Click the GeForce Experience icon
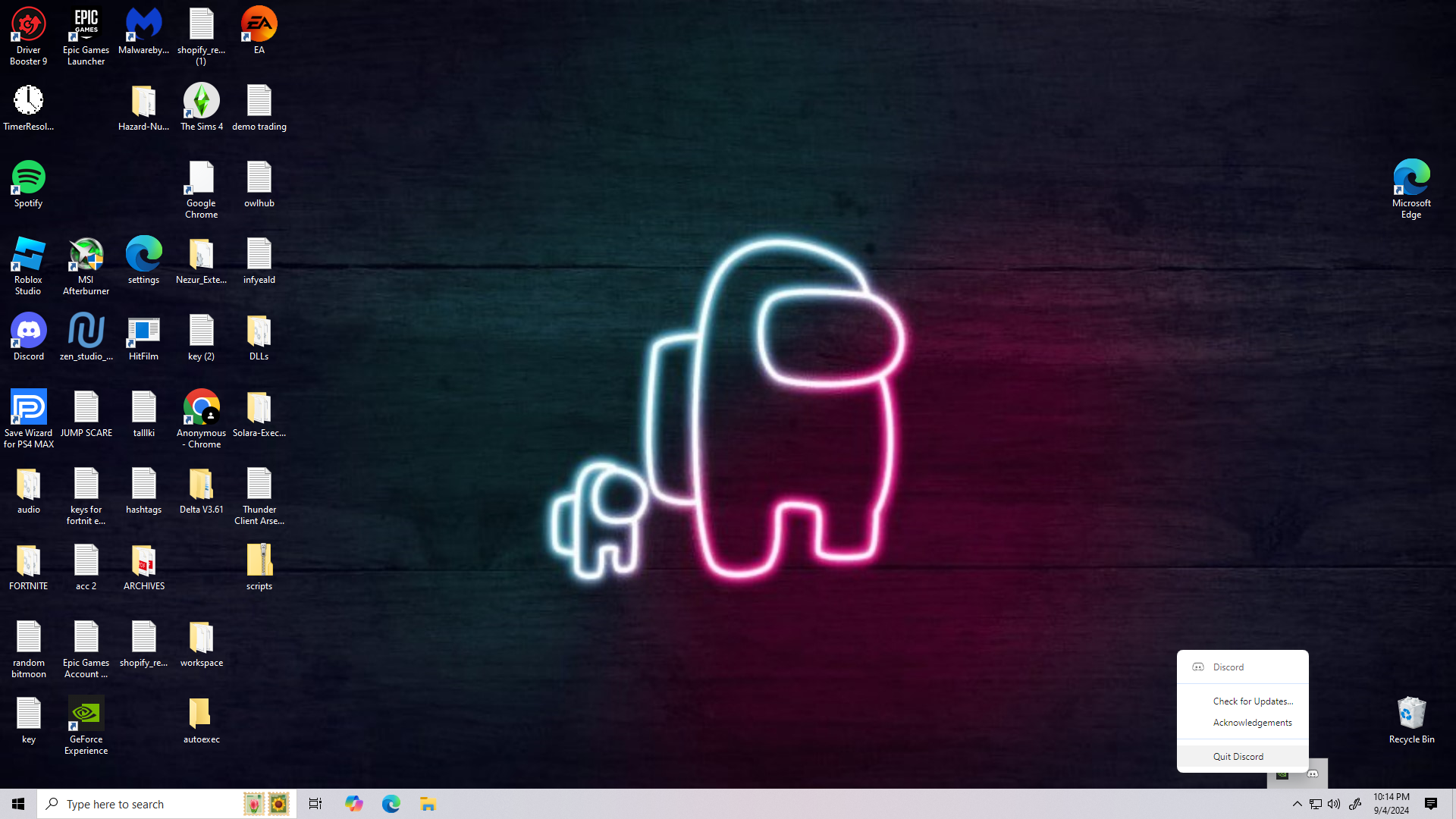Screen dimensions: 1456x819 (x=86, y=715)
